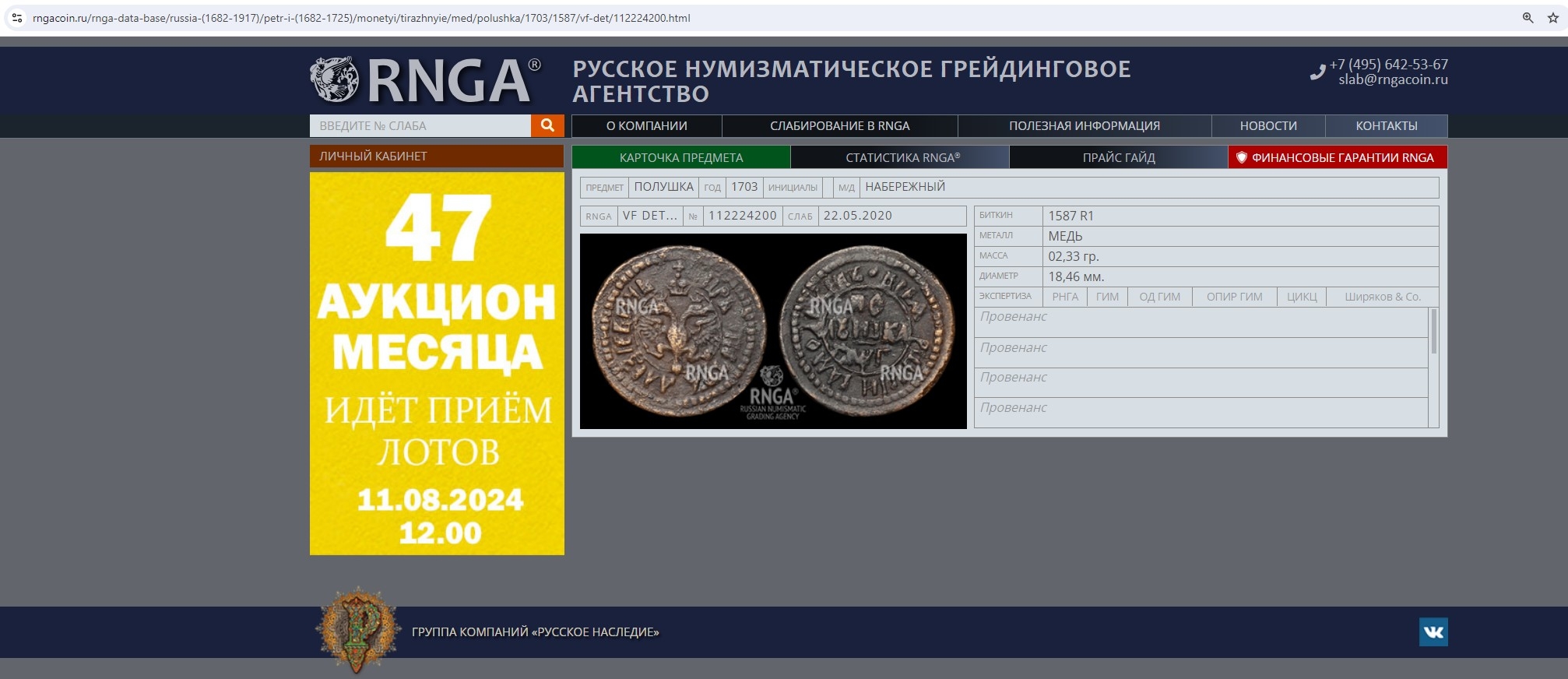Viewport: 1568px width, 679px height.
Task: Click the provenance list scrollbar
Action: pyautogui.click(x=1433, y=332)
